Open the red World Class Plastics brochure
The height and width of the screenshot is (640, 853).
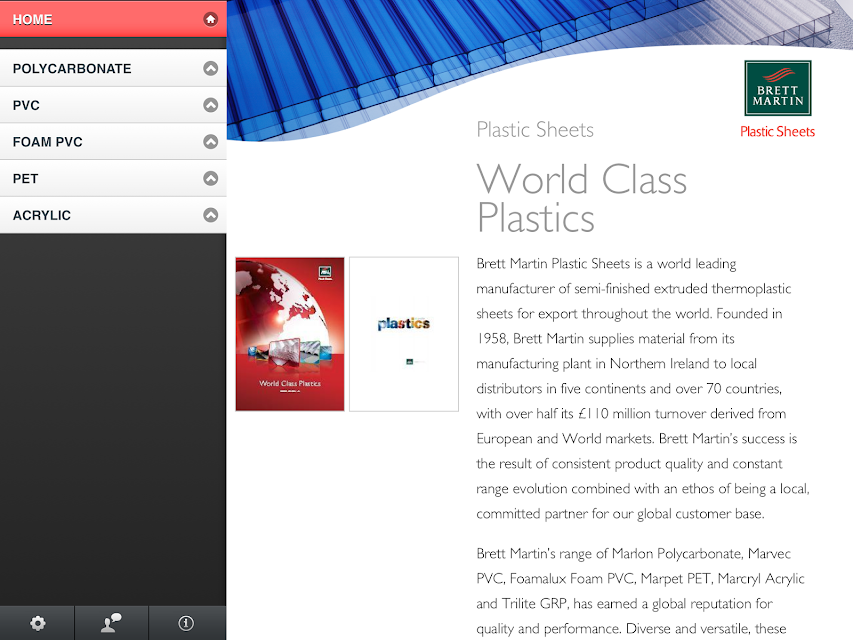tap(290, 334)
